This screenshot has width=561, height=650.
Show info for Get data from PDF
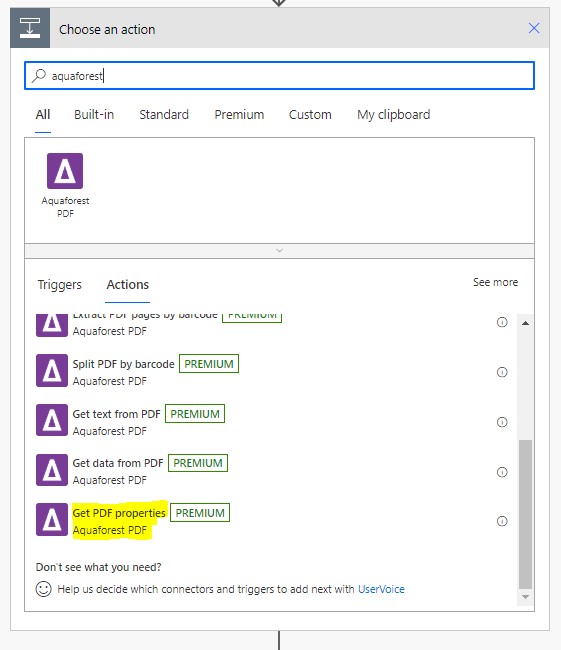[x=502, y=472]
